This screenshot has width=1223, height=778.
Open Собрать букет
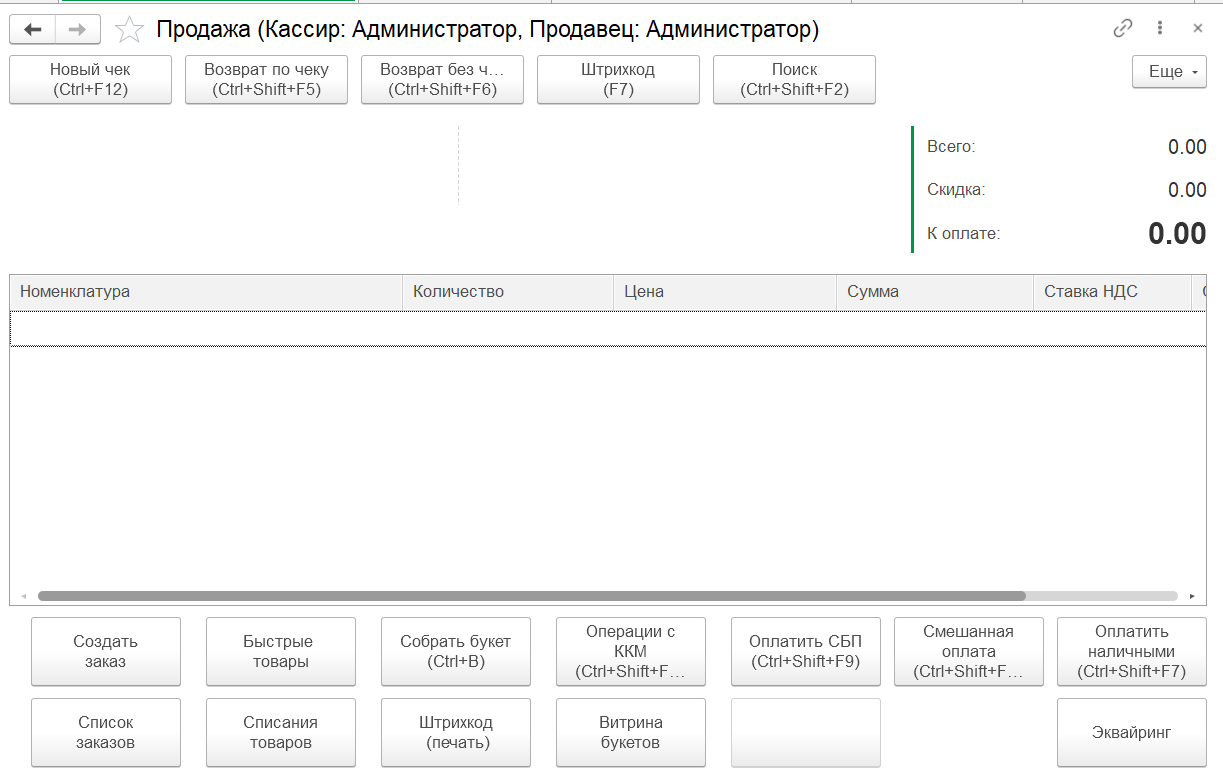[x=455, y=651]
